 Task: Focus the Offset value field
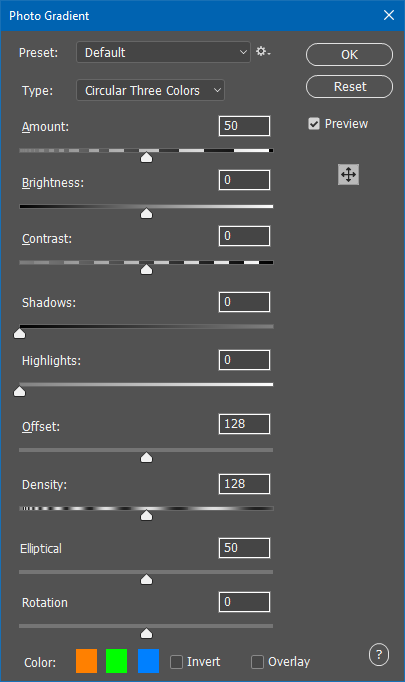244,424
